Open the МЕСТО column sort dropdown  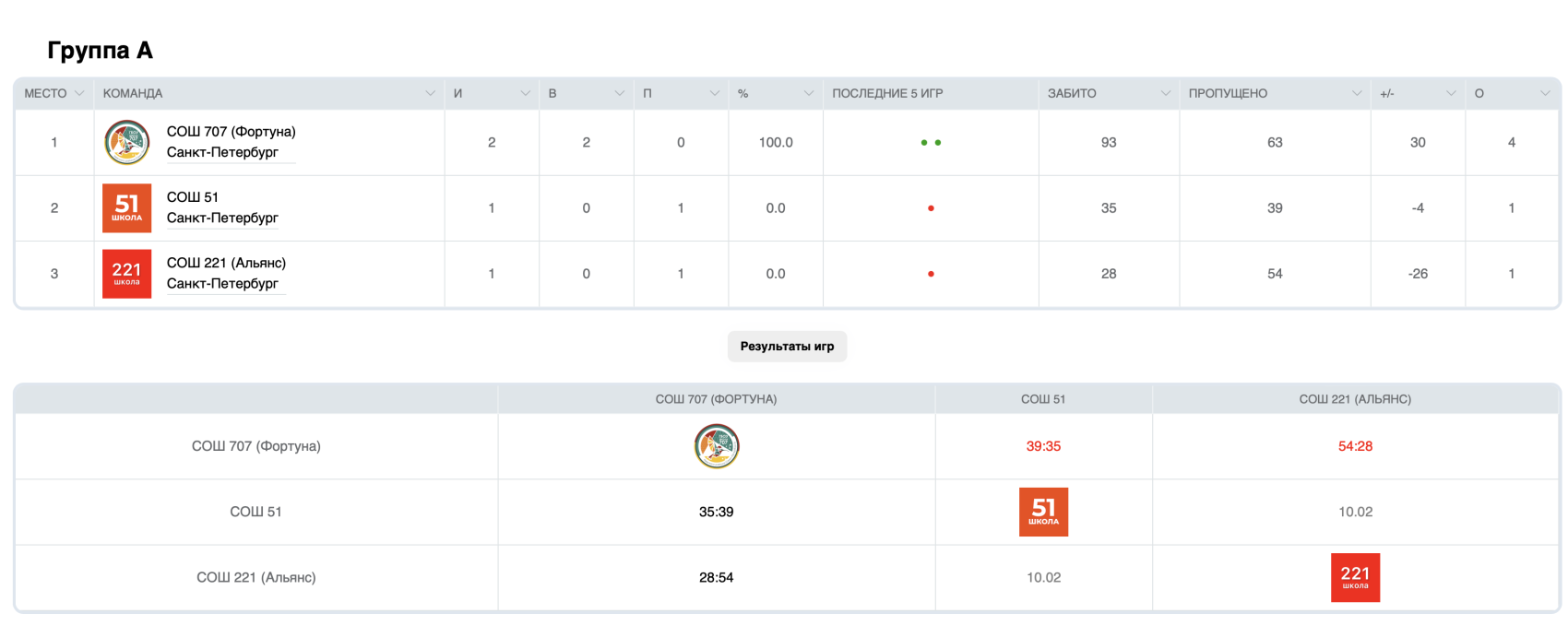(x=79, y=93)
